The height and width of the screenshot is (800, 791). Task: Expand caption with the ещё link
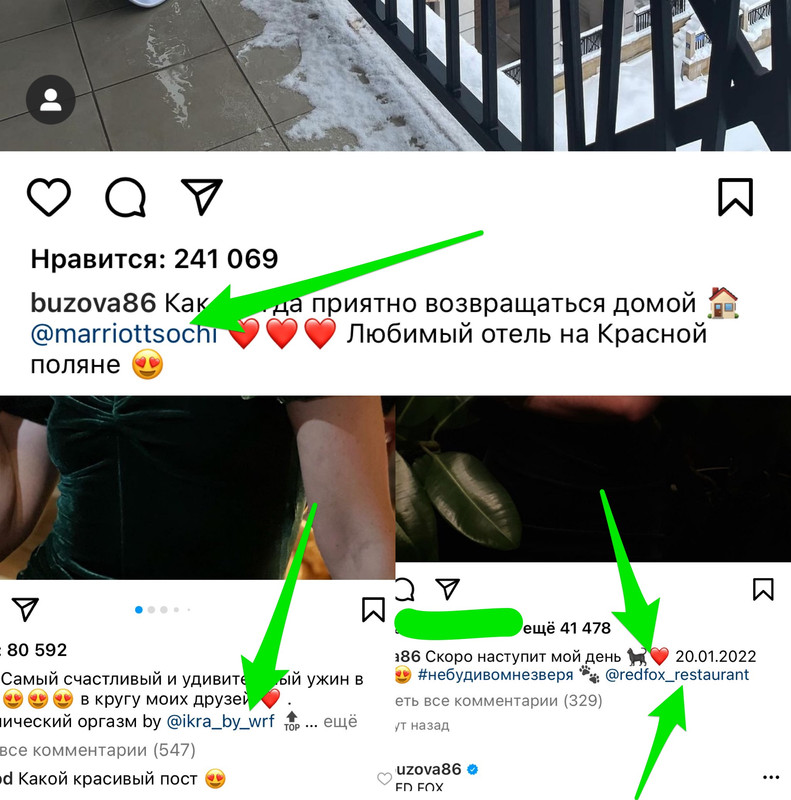click(x=340, y=721)
